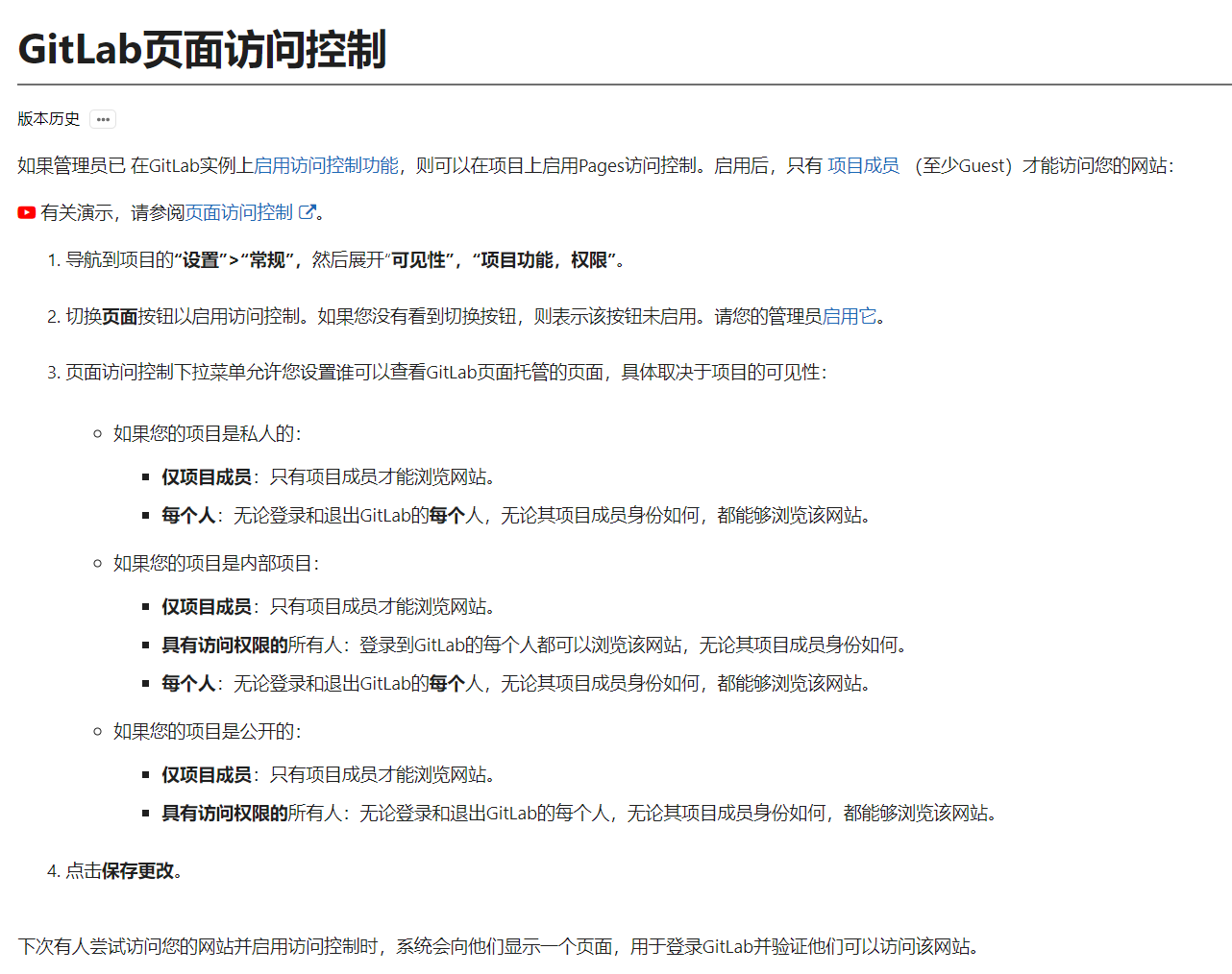Screen dimensions: 1232x974
Task: Click the bold 常规 text in step 1
Action: 268,260
